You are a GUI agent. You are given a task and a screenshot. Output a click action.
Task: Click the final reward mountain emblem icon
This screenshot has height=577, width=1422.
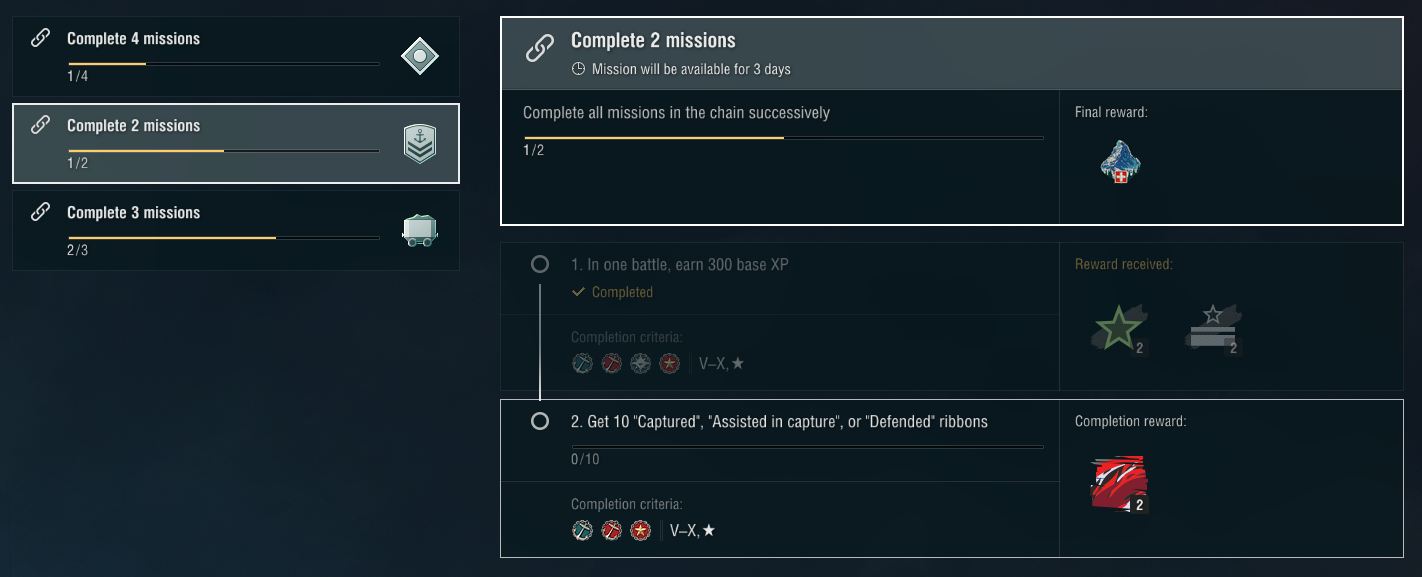1120,162
